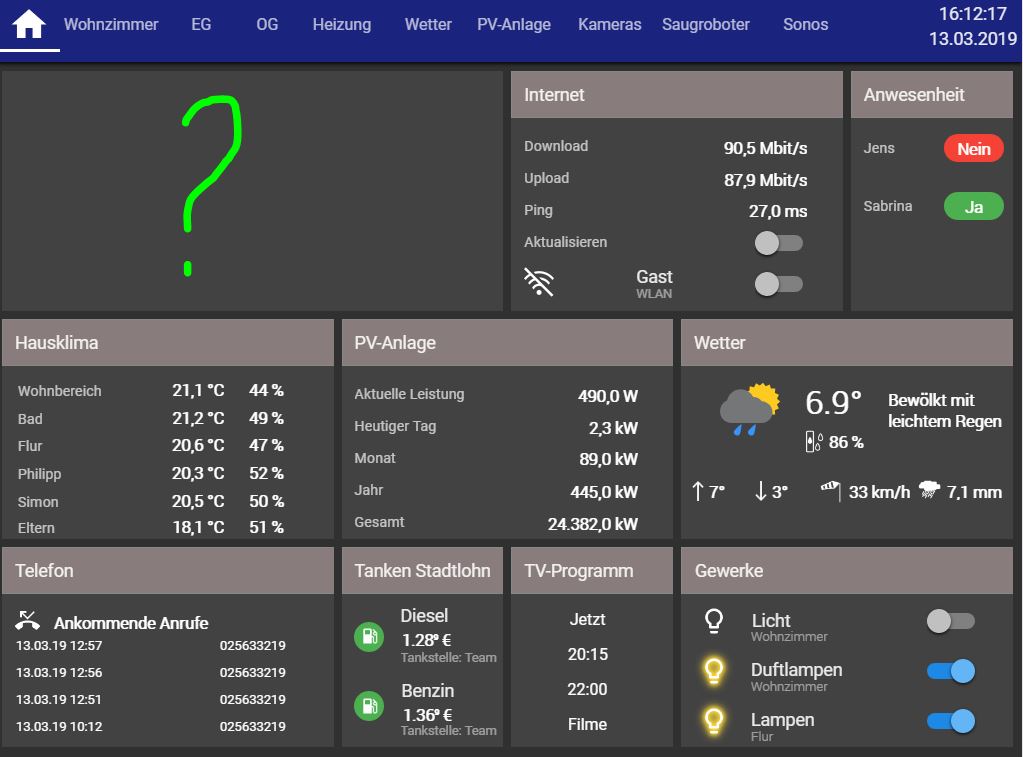Click the up arrow max temperature icon
1023x757 pixels.
[697, 491]
